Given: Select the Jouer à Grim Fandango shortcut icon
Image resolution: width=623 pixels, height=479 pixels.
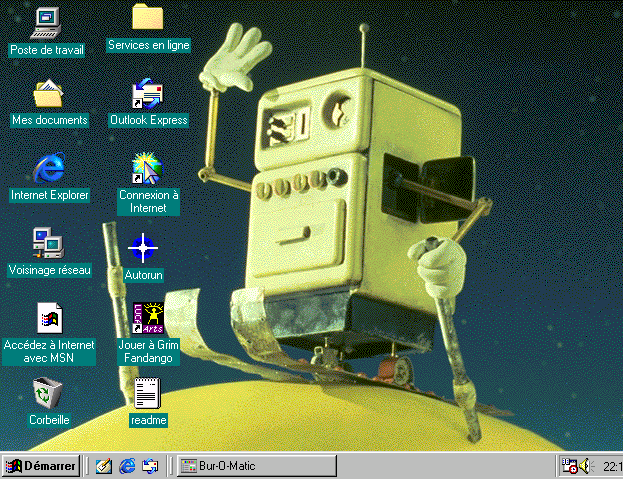Looking at the screenshot, I should click(x=148, y=318).
